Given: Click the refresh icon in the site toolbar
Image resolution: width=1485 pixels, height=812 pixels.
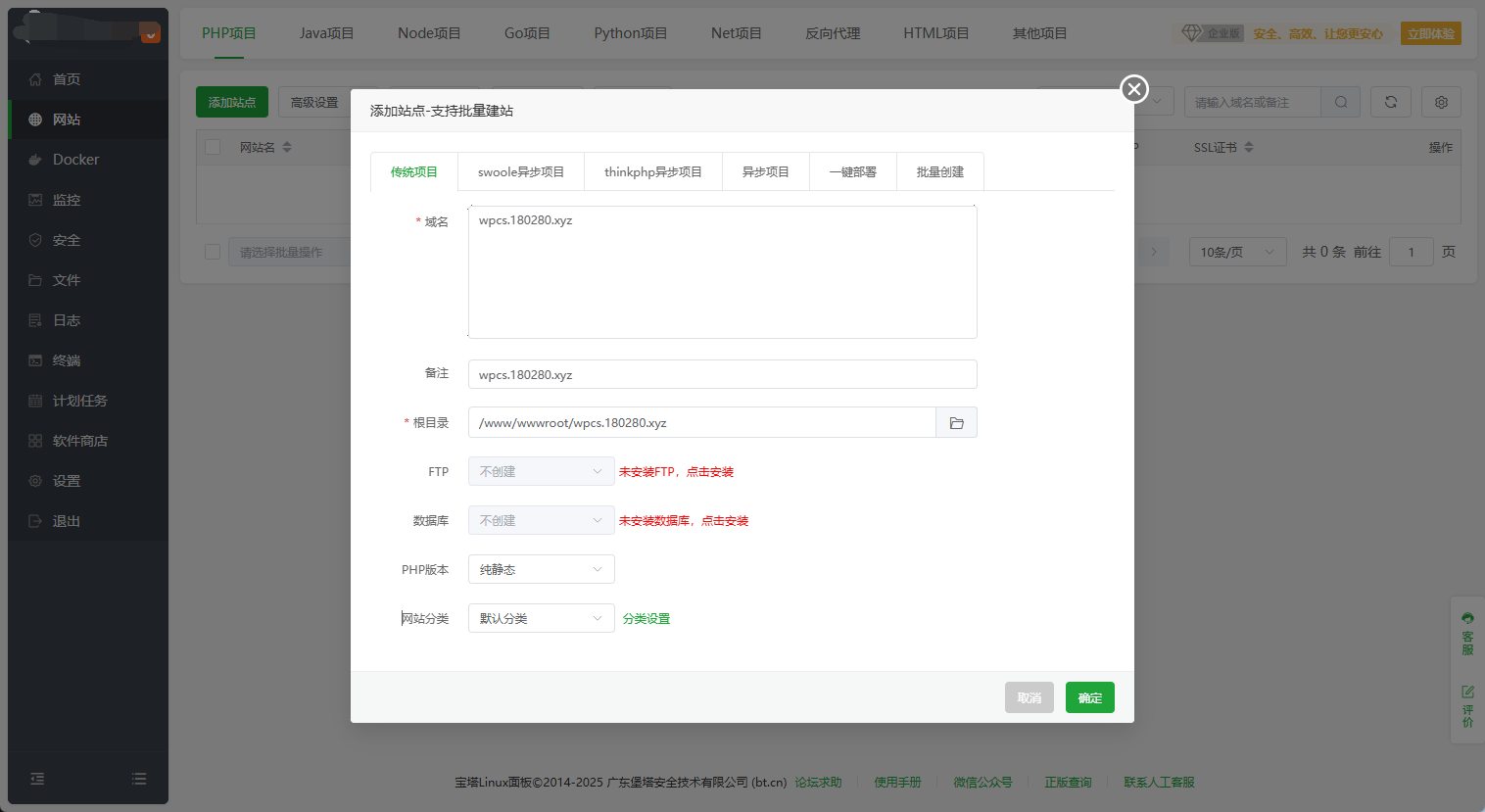Looking at the screenshot, I should click(1390, 102).
